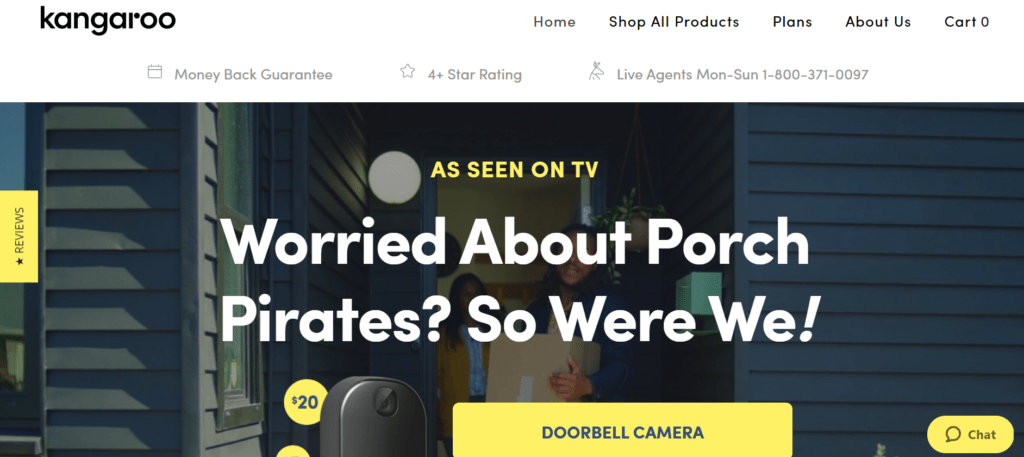The image size is (1024, 457).
Task: Open the Plans page
Action: [792, 22]
